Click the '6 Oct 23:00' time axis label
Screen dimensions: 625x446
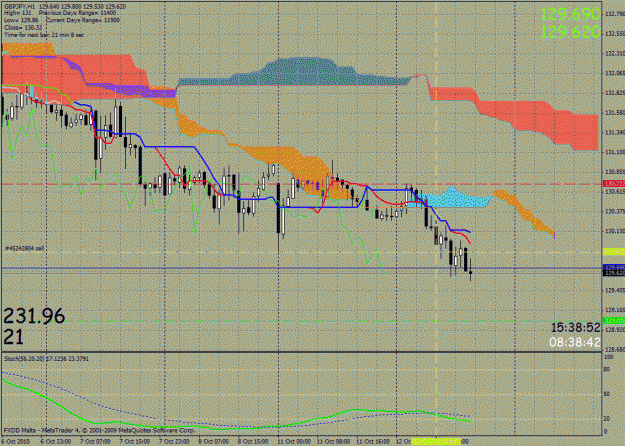[x=55, y=442]
